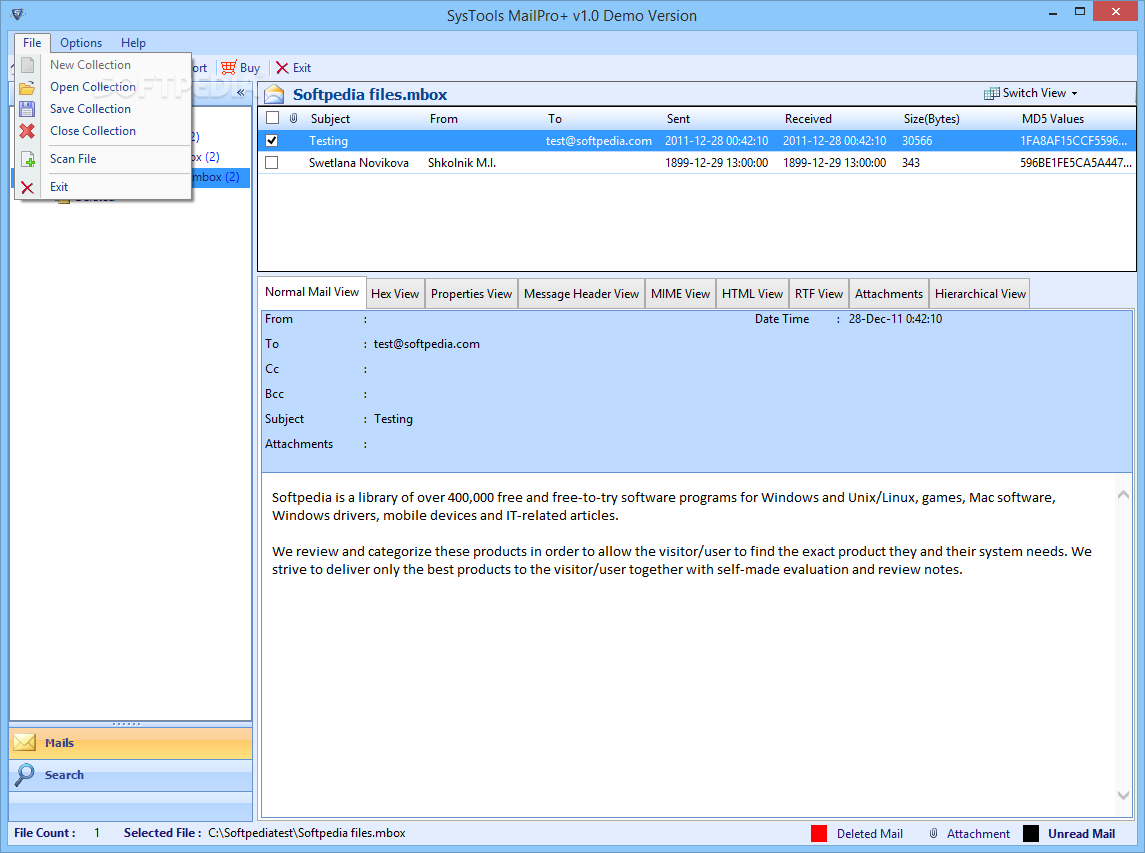Click the Buy toolbar button
Viewport: 1145px width, 853px height.
[240, 68]
